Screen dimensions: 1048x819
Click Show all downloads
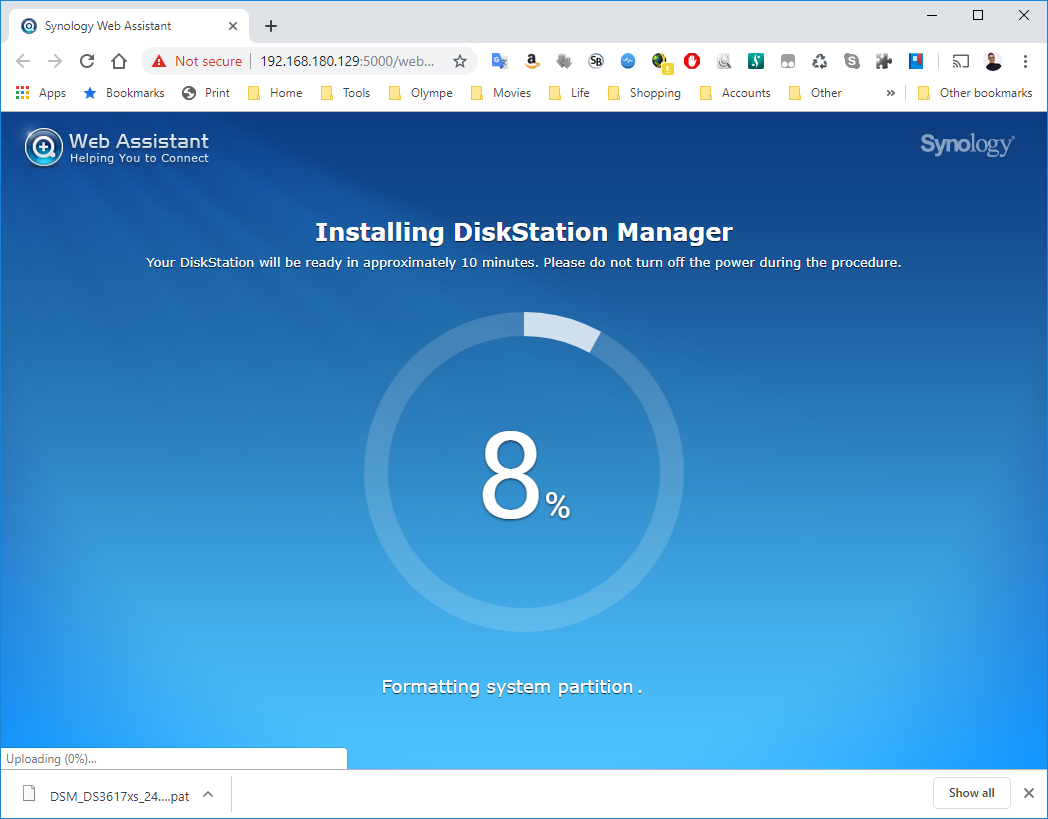coord(971,793)
